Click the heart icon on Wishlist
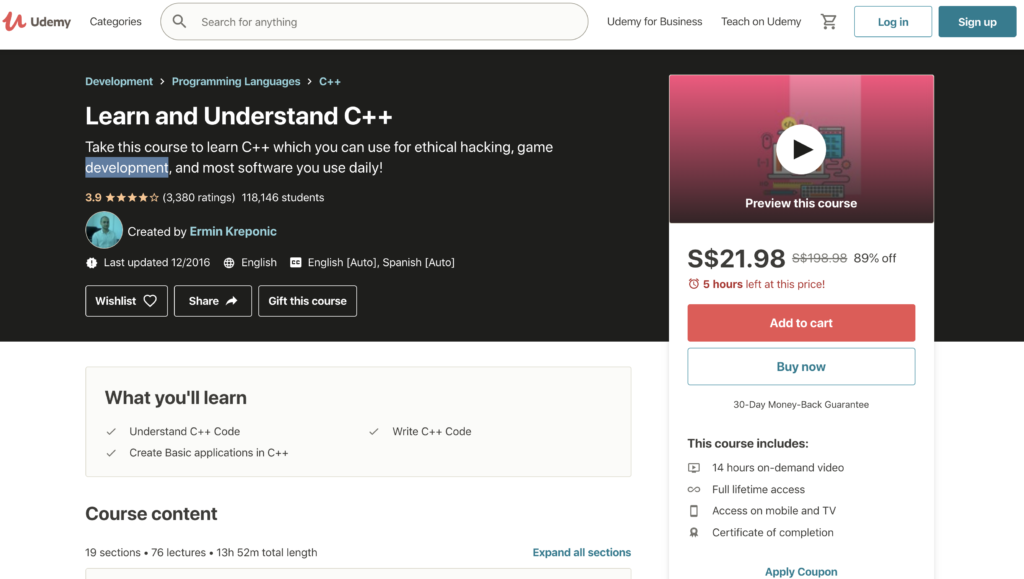This screenshot has height=579, width=1024. pos(150,301)
